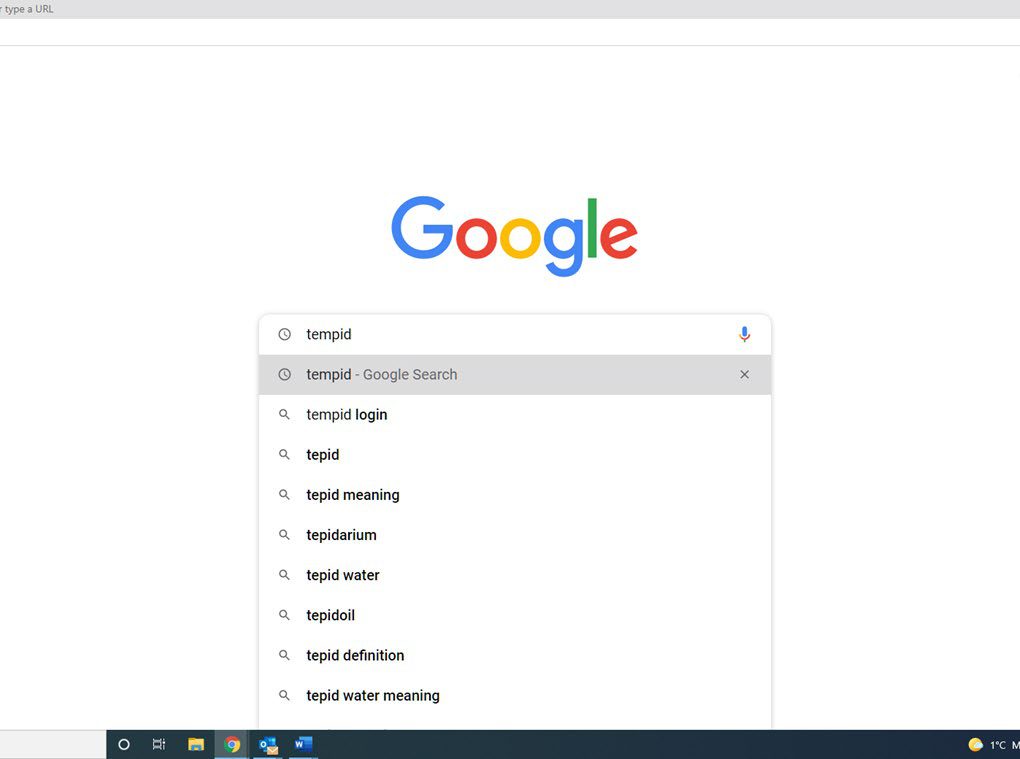Open Task View in the taskbar
This screenshot has height=759, width=1020.
[159, 744]
